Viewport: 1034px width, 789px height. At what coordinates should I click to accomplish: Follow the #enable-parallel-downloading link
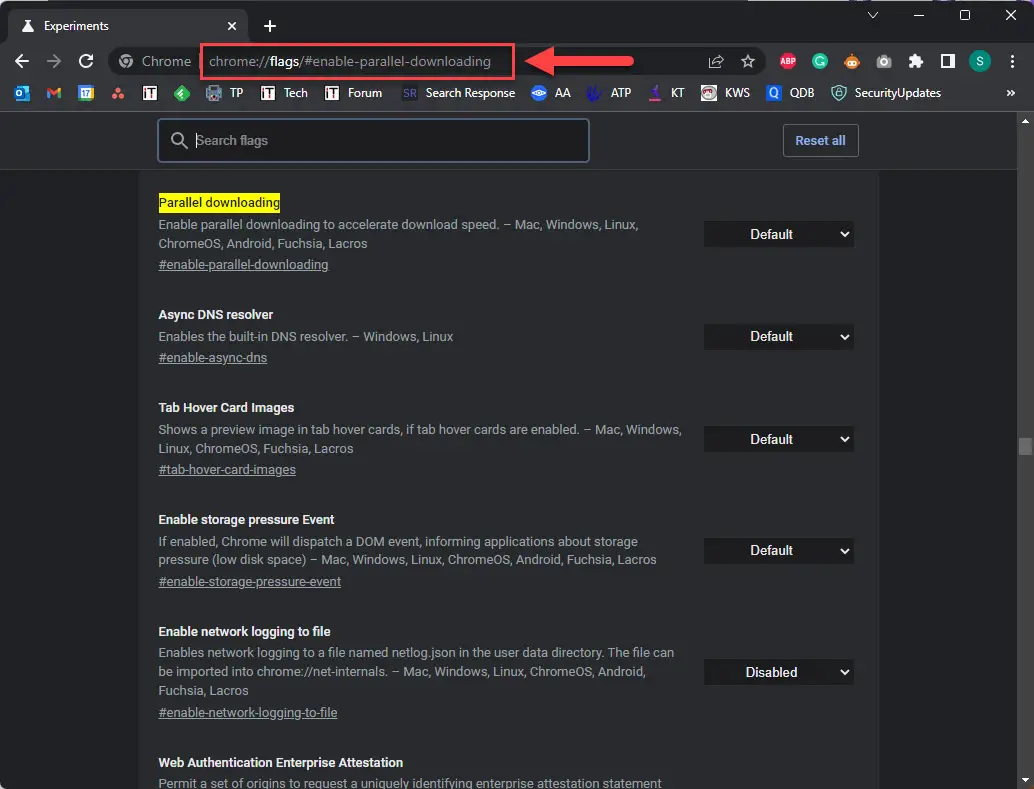[243, 264]
